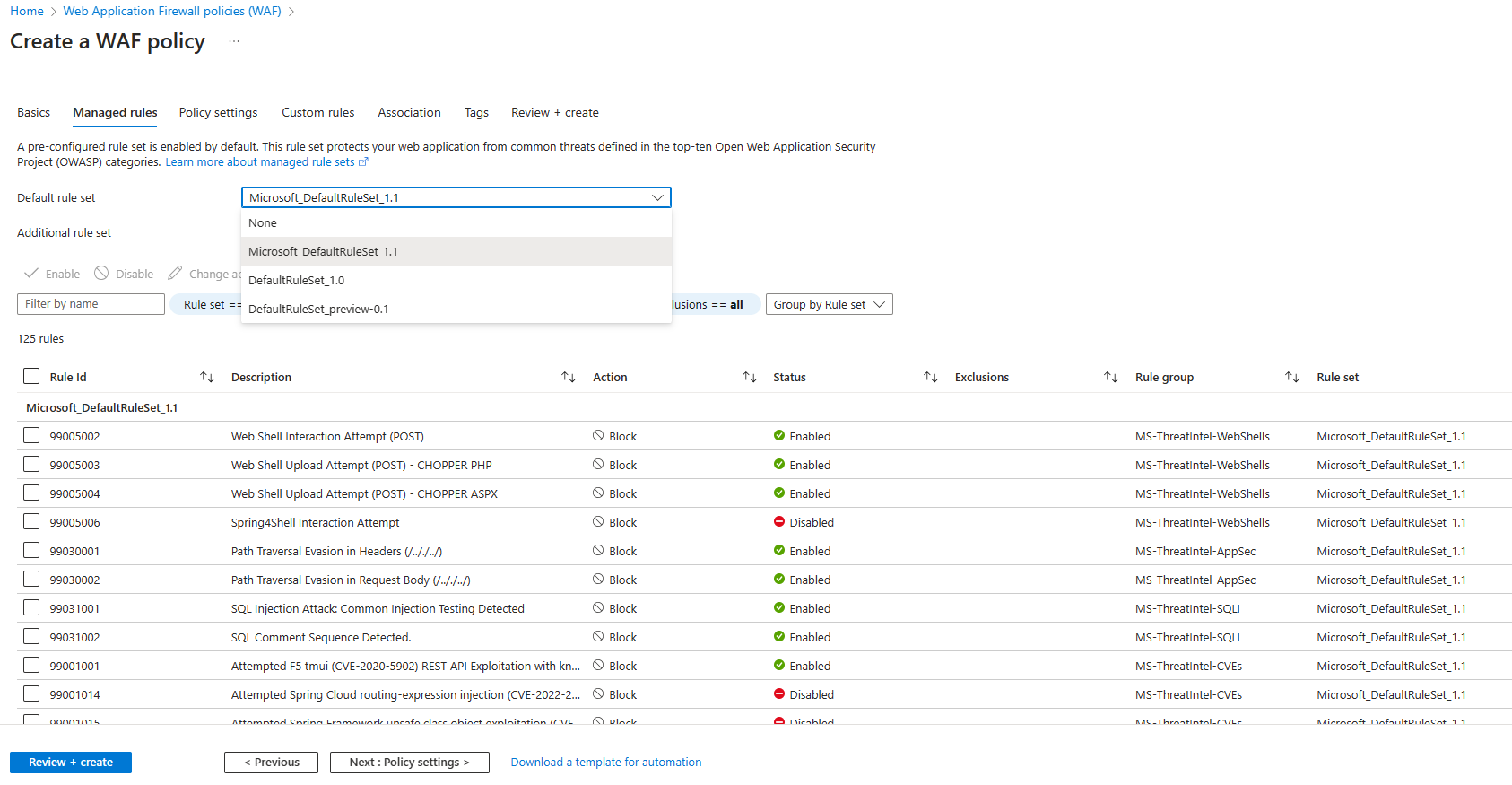
Task: Go to Home breadcrumb
Action: 27,11
